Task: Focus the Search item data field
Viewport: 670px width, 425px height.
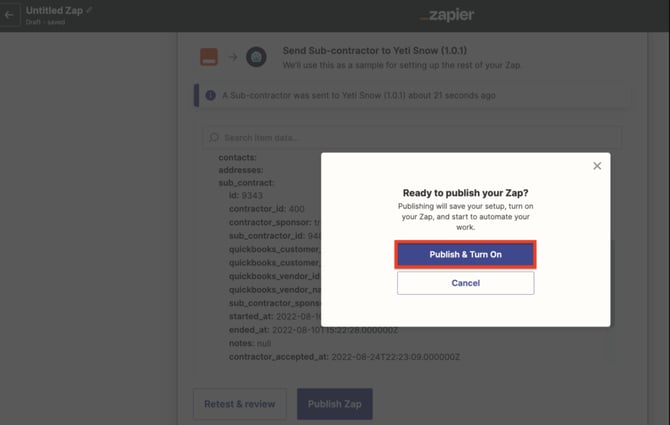Action: [415, 137]
